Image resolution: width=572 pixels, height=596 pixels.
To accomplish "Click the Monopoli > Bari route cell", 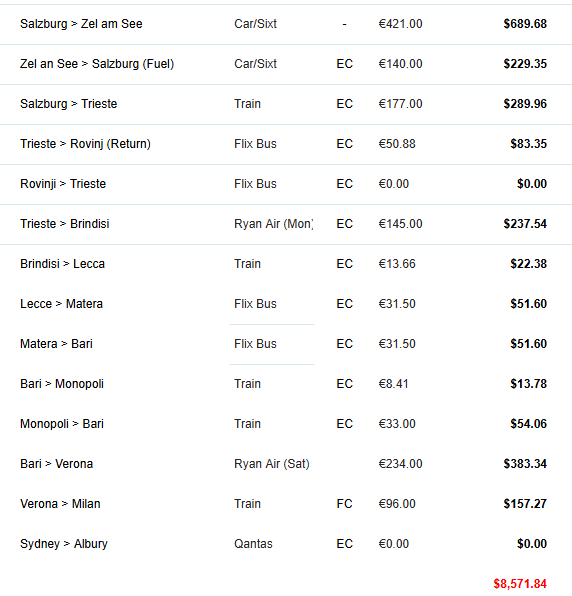I will coord(62,424).
